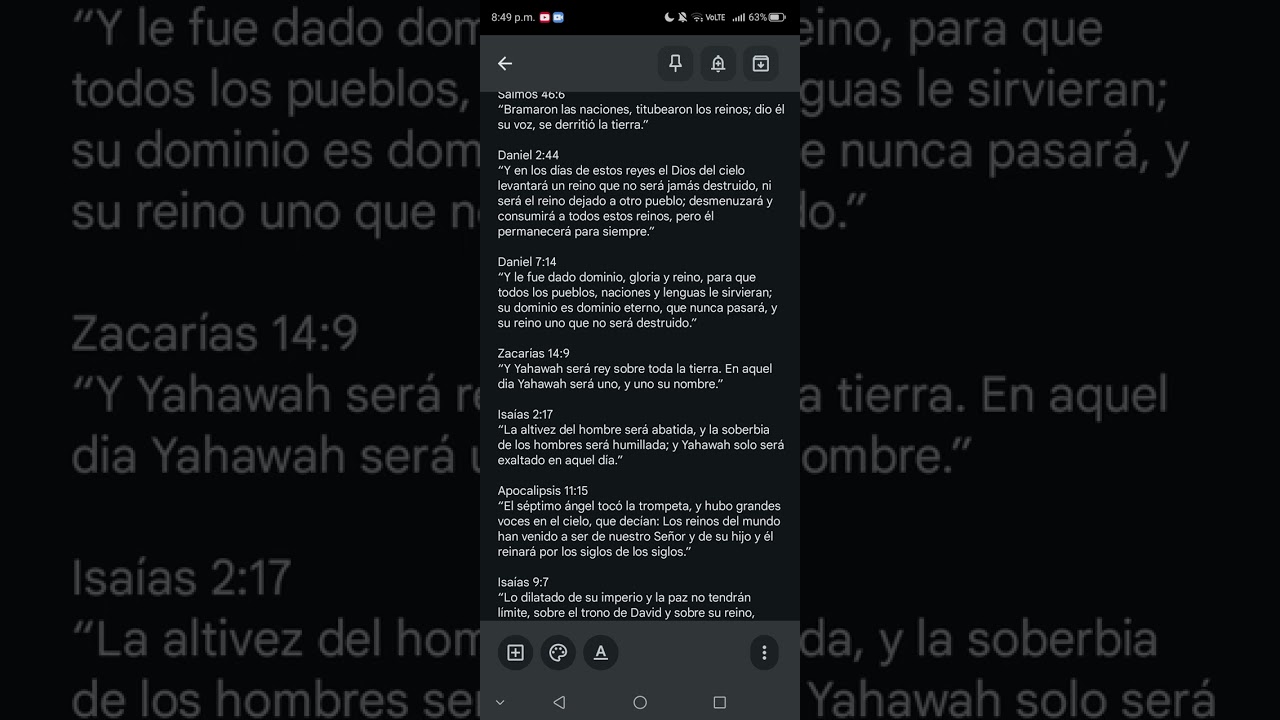Open the note color palette
This screenshot has width=1280, height=720.
558,653
